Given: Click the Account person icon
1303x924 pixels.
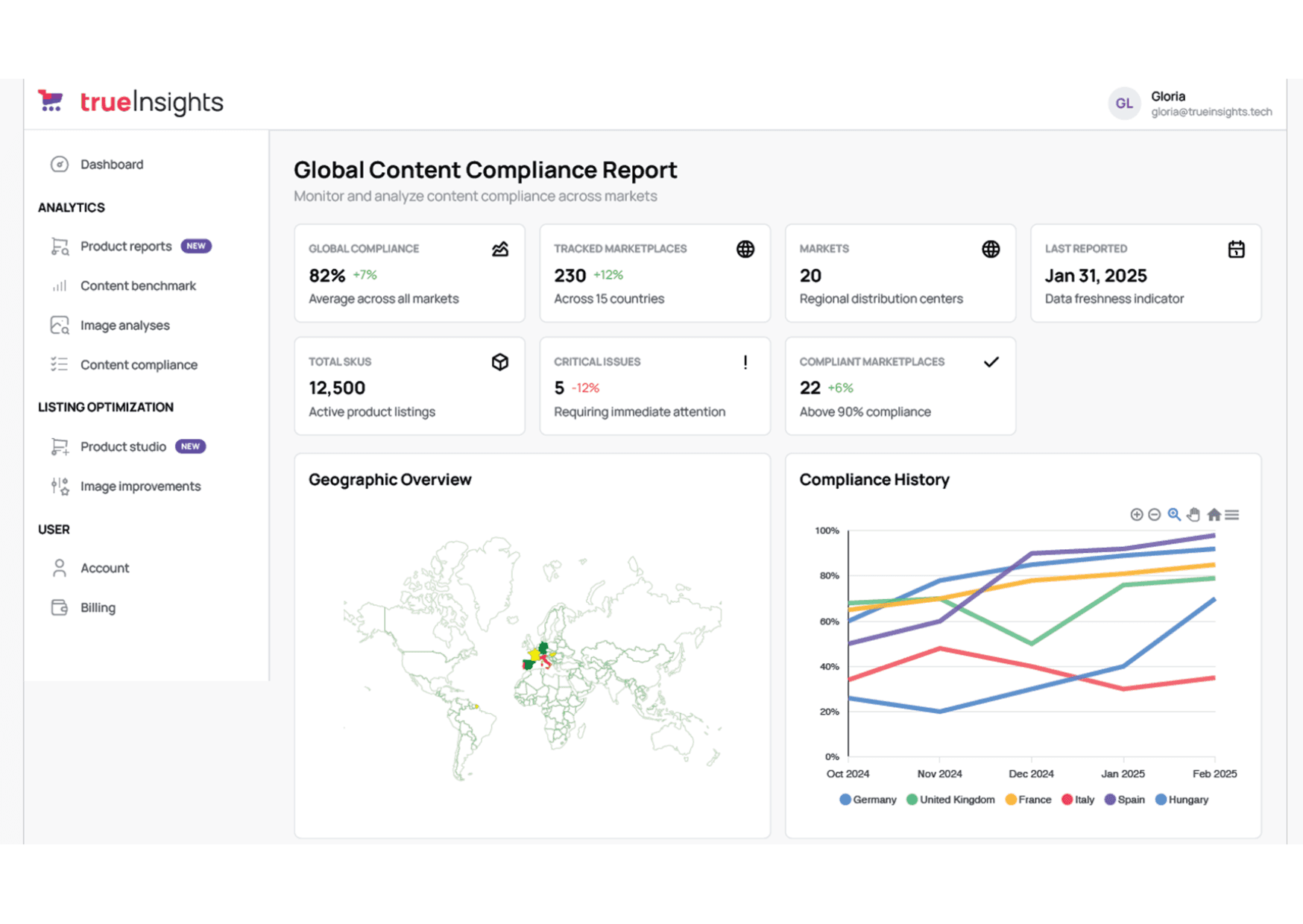Looking at the screenshot, I should click(60, 568).
